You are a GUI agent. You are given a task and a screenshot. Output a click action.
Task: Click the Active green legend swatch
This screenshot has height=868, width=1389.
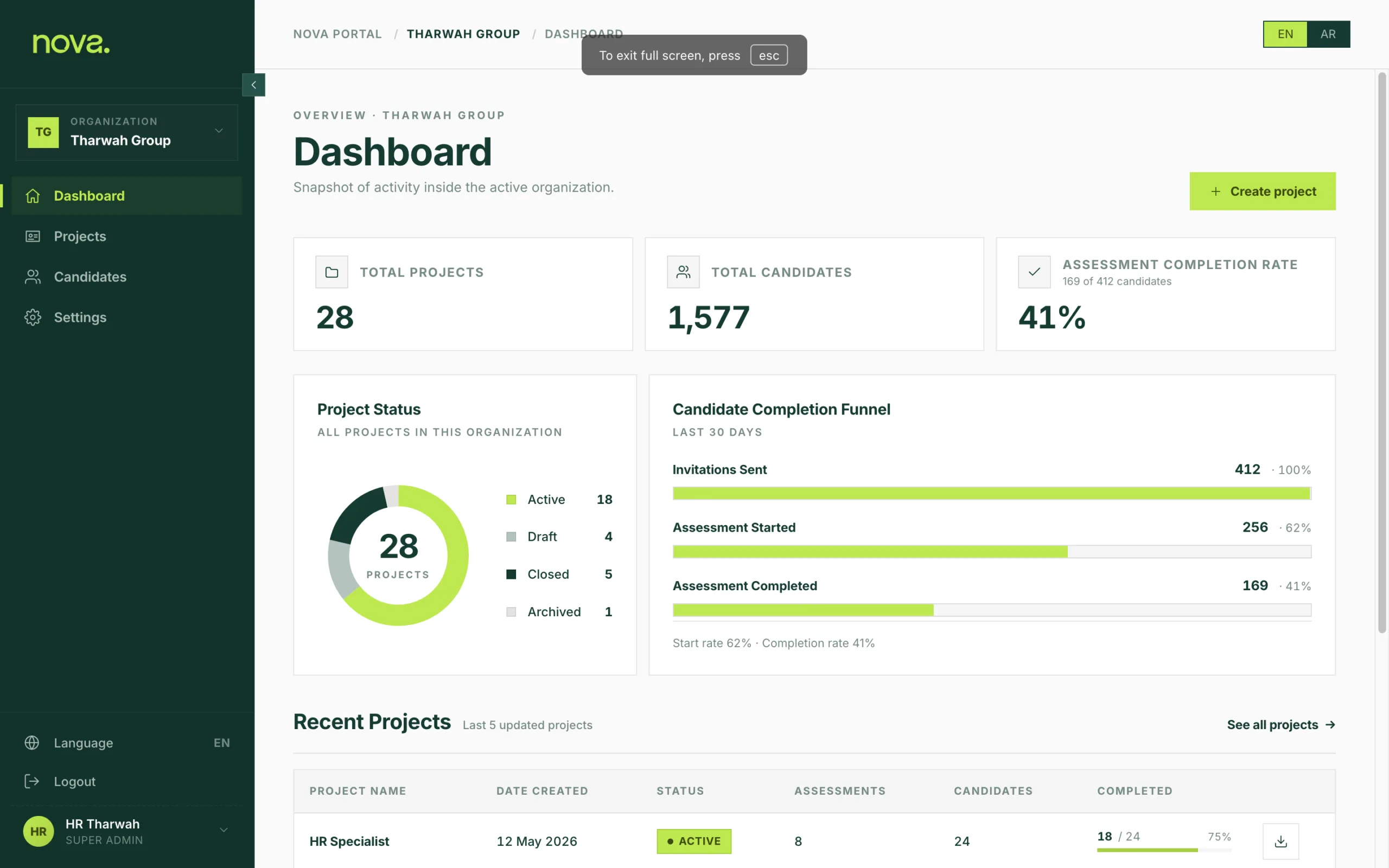pyautogui.click(x=511, y=500)
